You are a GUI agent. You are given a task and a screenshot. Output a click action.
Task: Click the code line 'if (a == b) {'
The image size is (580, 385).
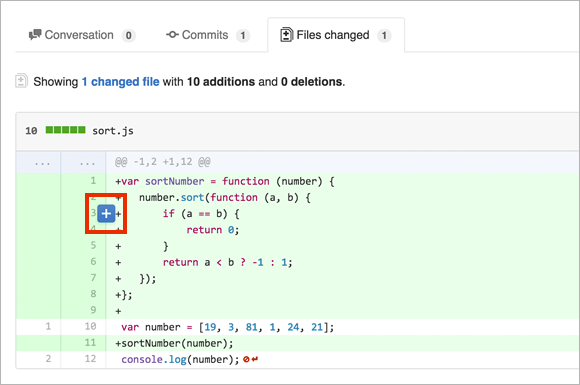point(201,214)
